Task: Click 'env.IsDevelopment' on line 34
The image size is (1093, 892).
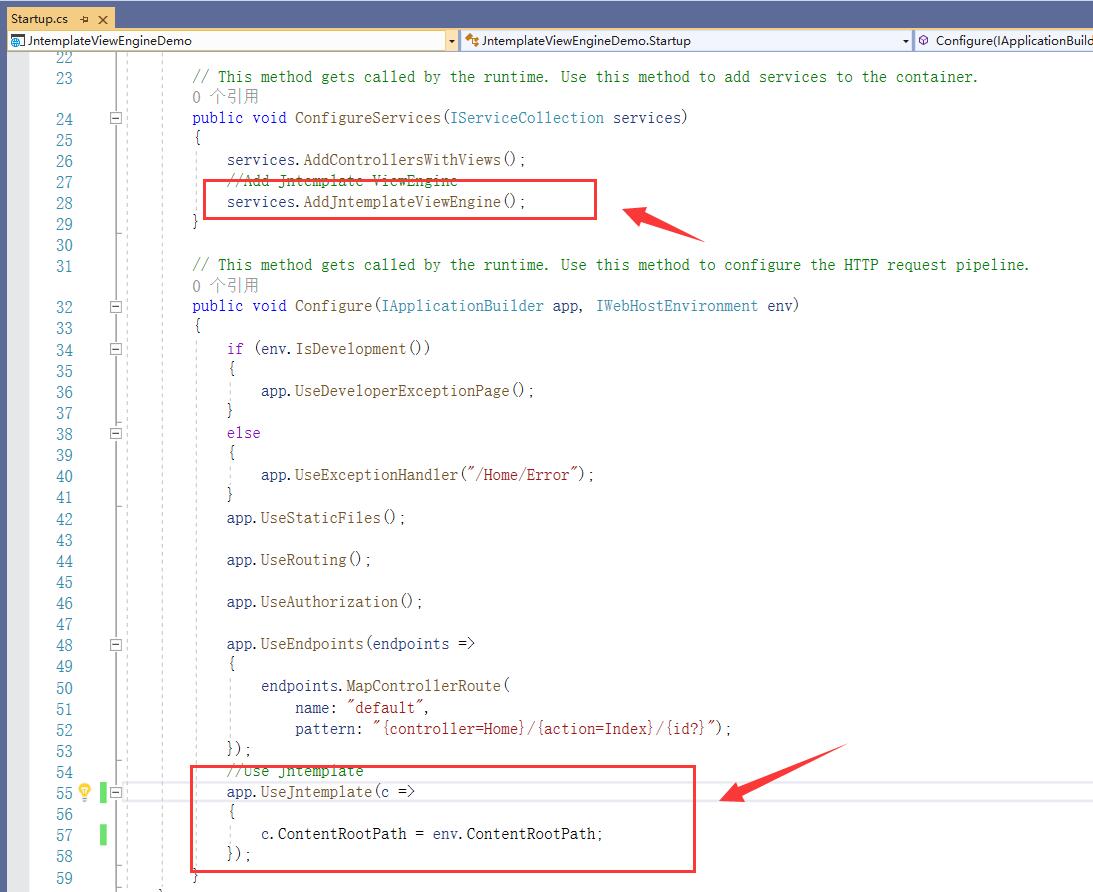Action: point(333,348)
